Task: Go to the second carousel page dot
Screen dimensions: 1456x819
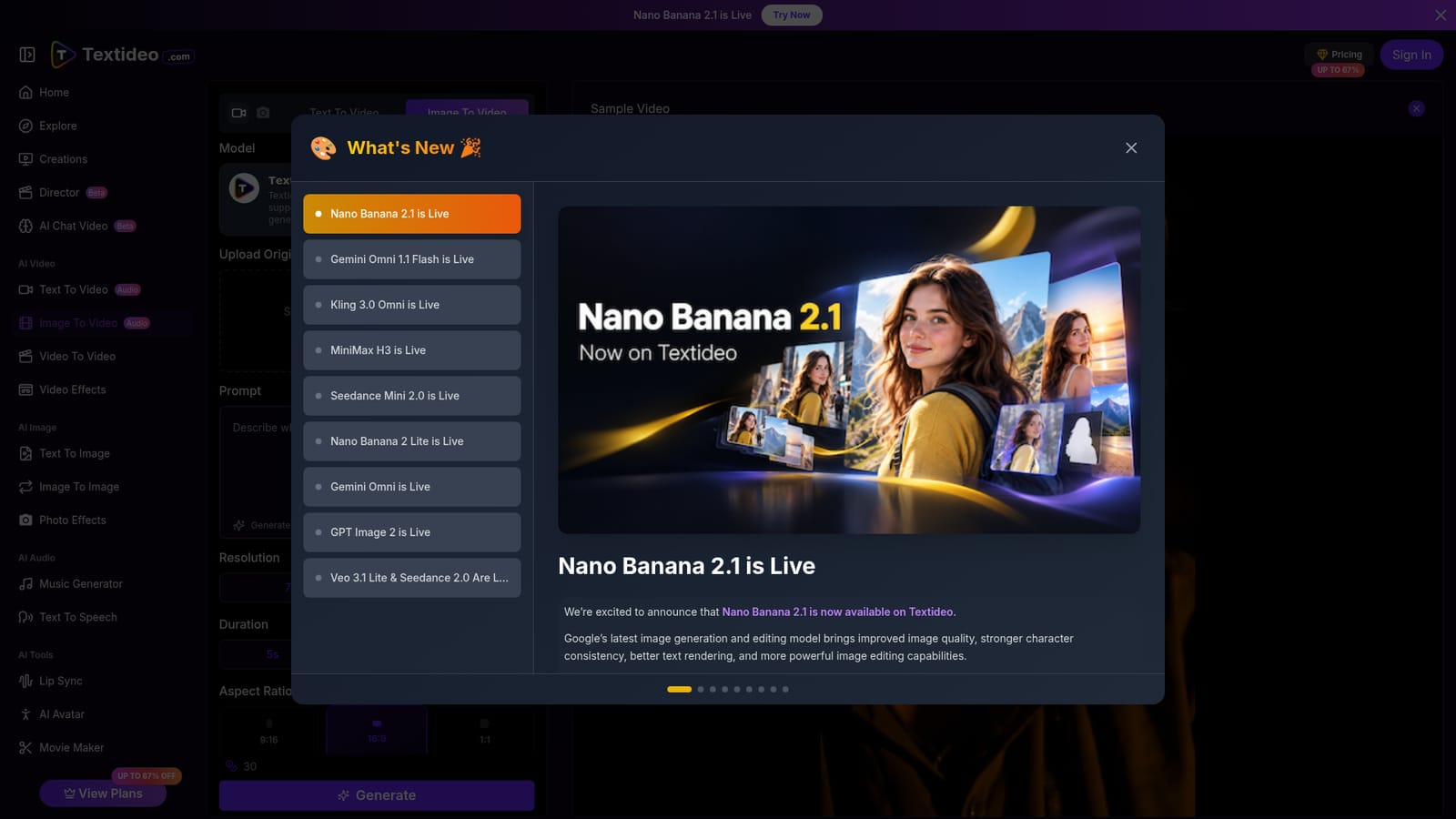Action: [x=701, y=689]
